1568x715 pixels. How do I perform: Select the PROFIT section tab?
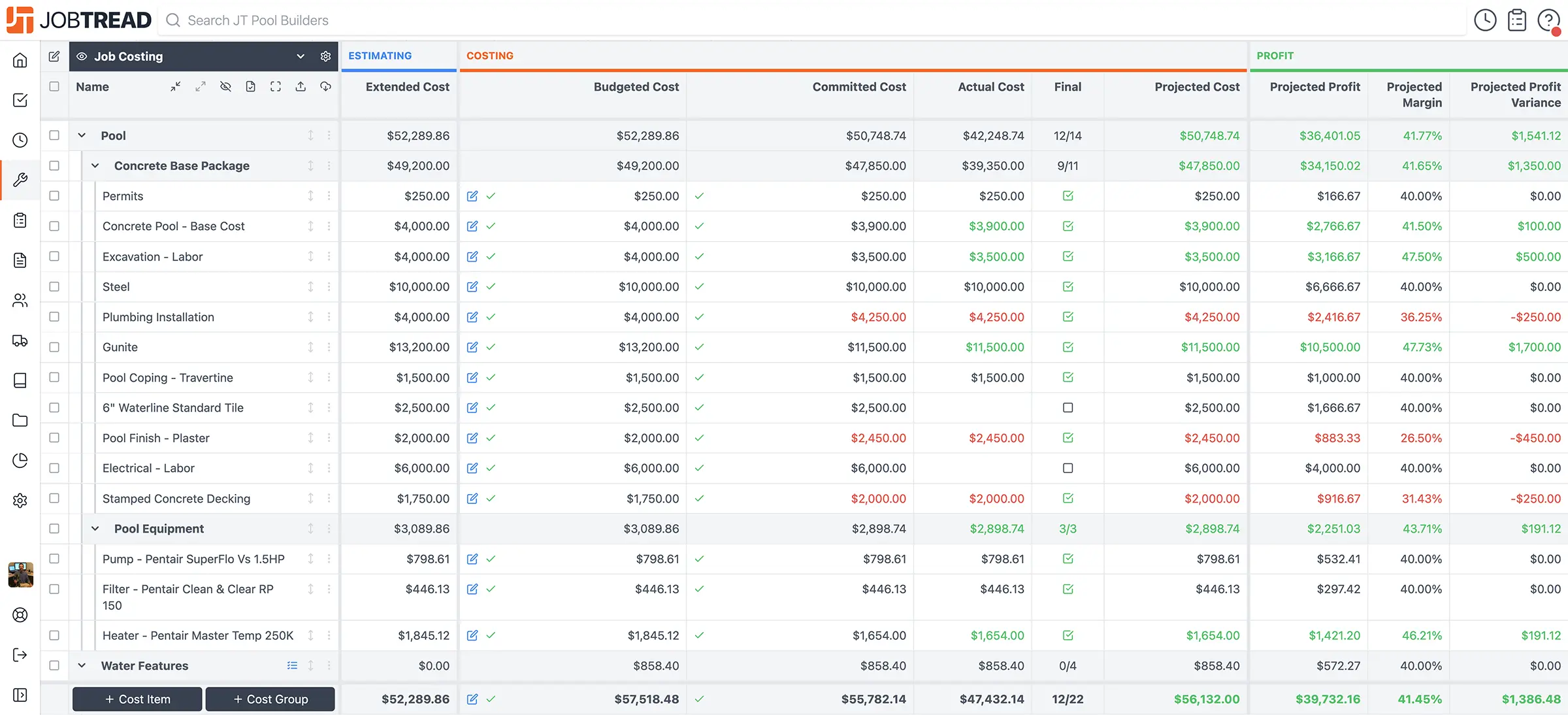pos(1275,56)
